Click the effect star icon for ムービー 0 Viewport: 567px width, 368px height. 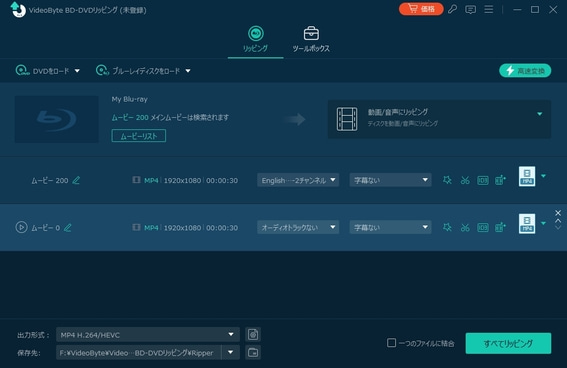click(x=447, y=227)
